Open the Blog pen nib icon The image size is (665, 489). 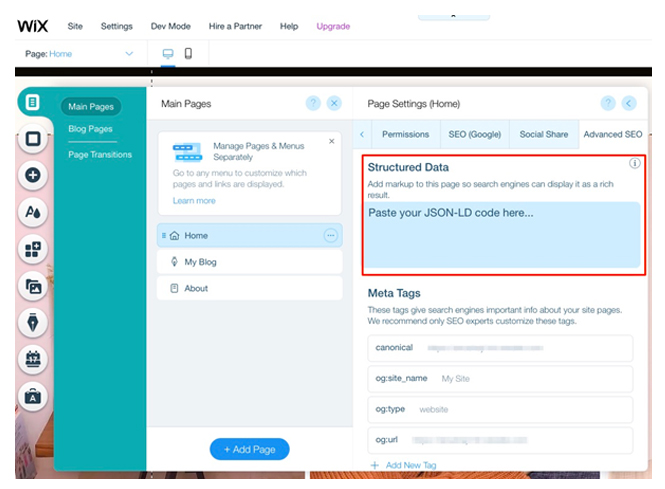(33, 323)
